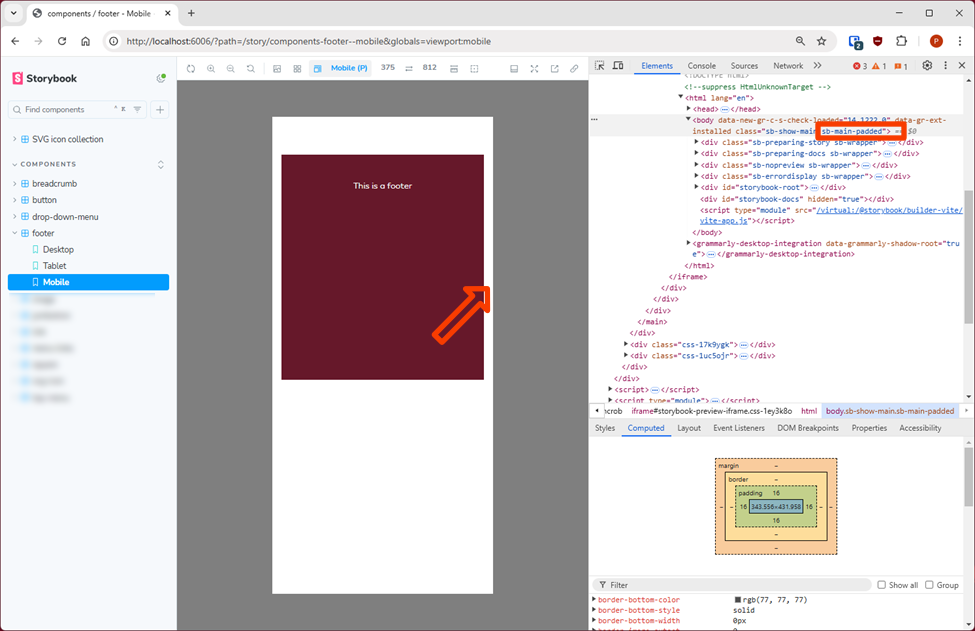
Task: Expand the breadcrumb component
Action: click(x=54, y=183)
